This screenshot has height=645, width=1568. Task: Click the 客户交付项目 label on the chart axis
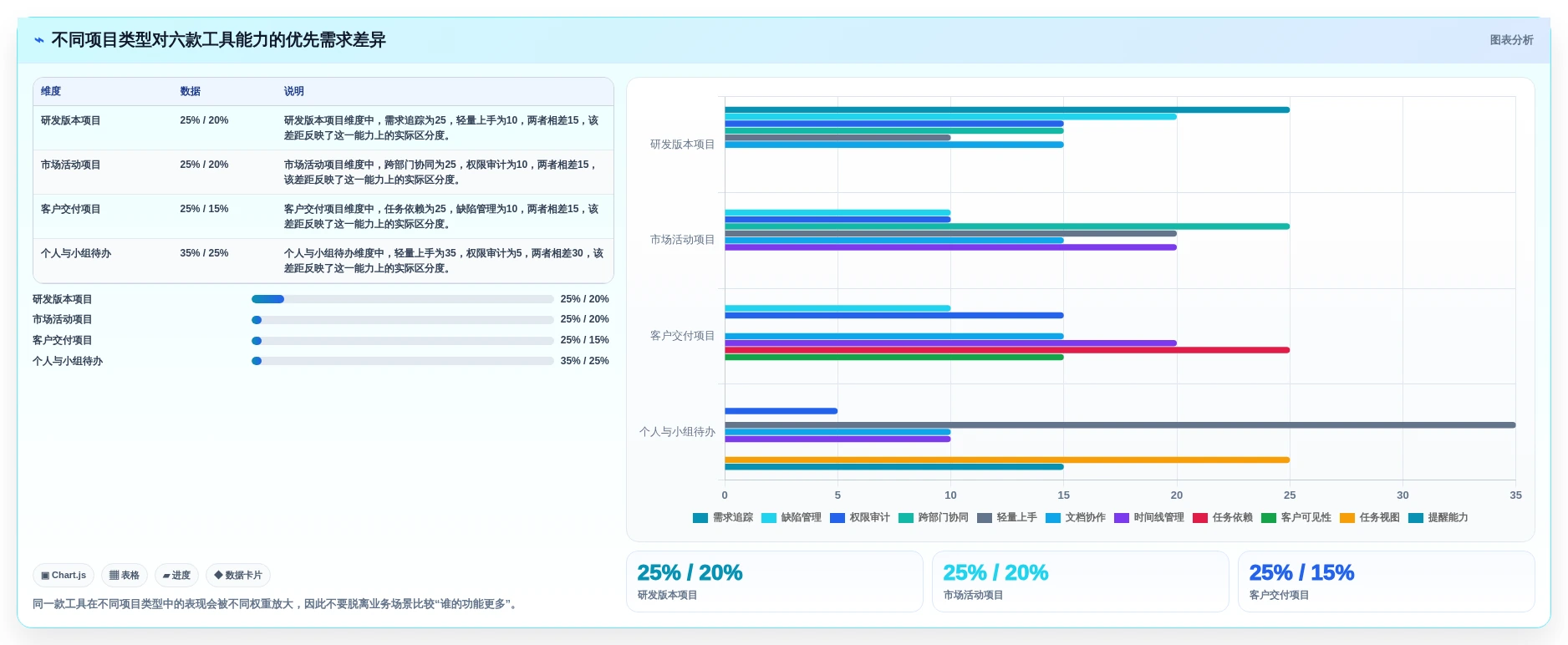(683, 336)
